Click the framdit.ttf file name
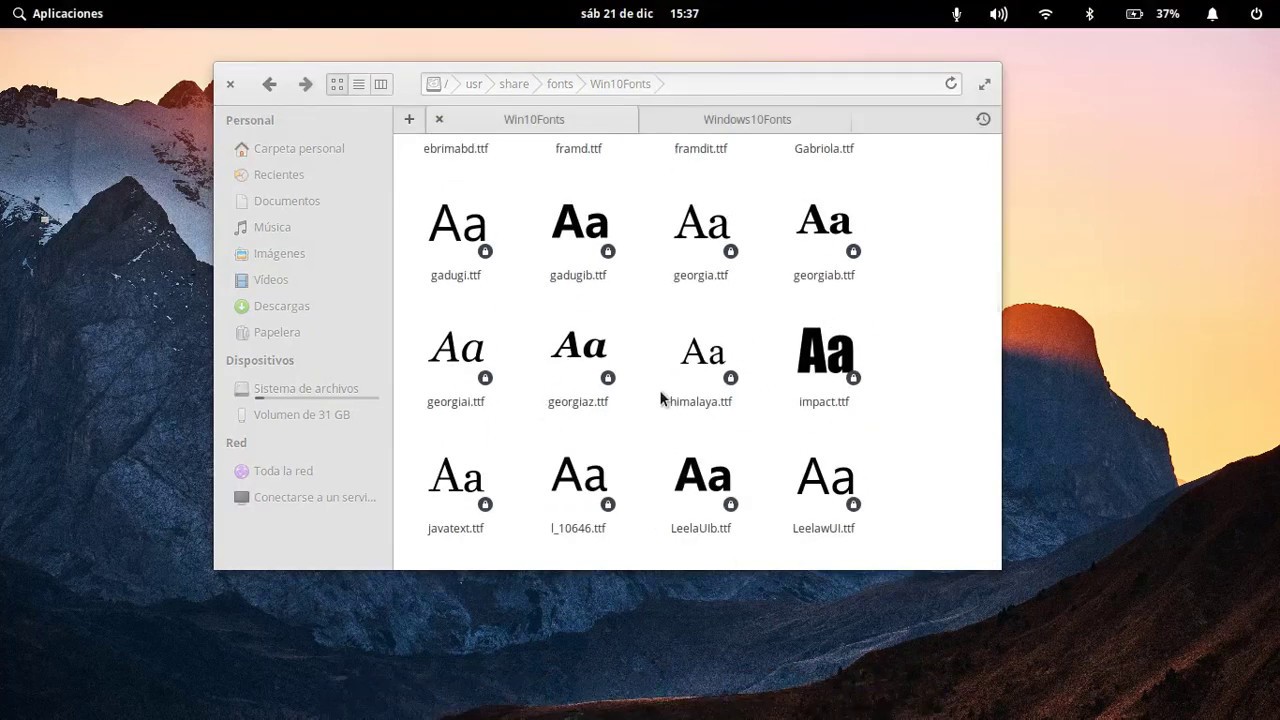Screen dimensions: 1280x720 [x=701, y=149]
